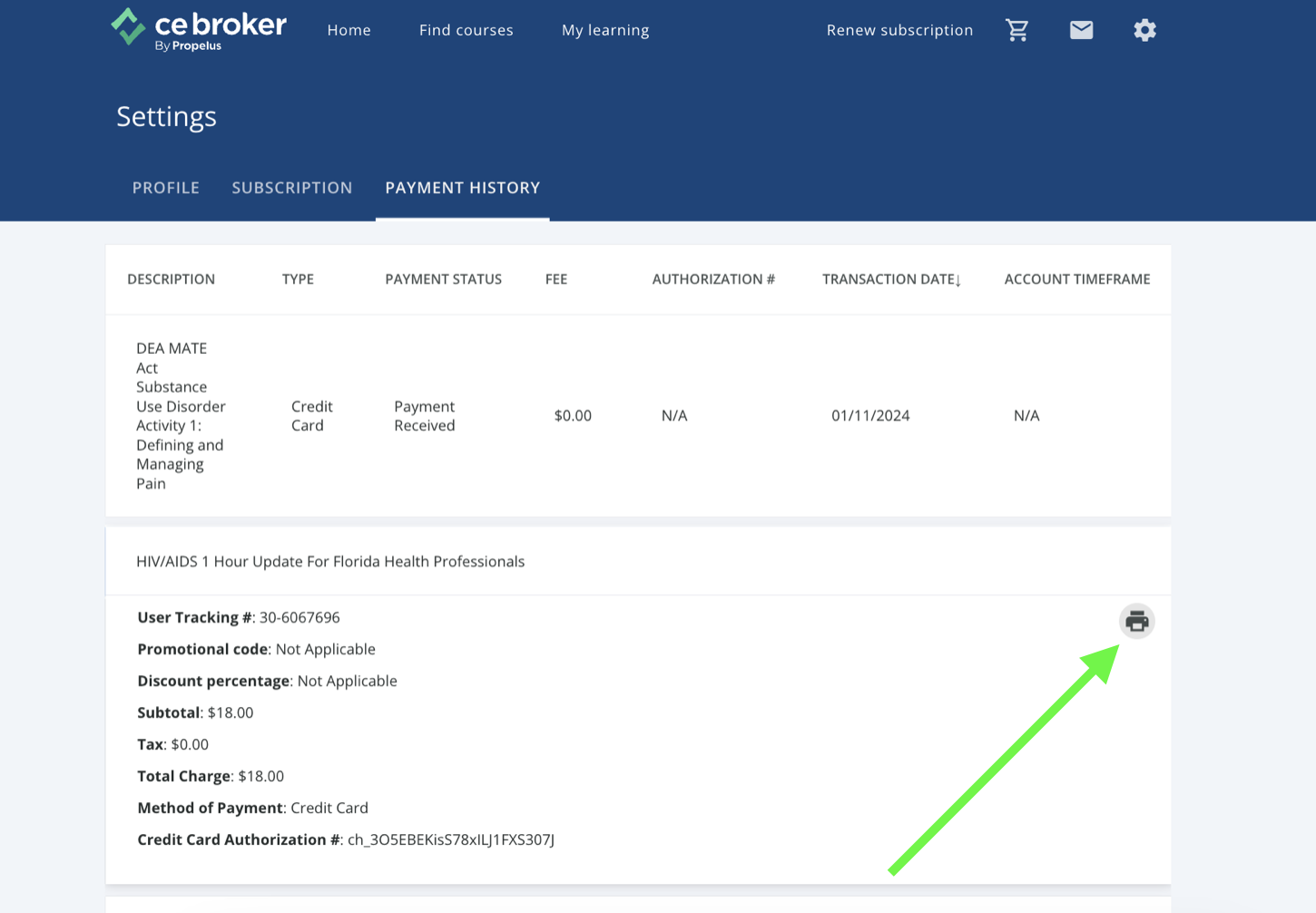This screenshot has height=913, width=1316.
Task: Switch to the Profile tab
Action: click(166, 188)
